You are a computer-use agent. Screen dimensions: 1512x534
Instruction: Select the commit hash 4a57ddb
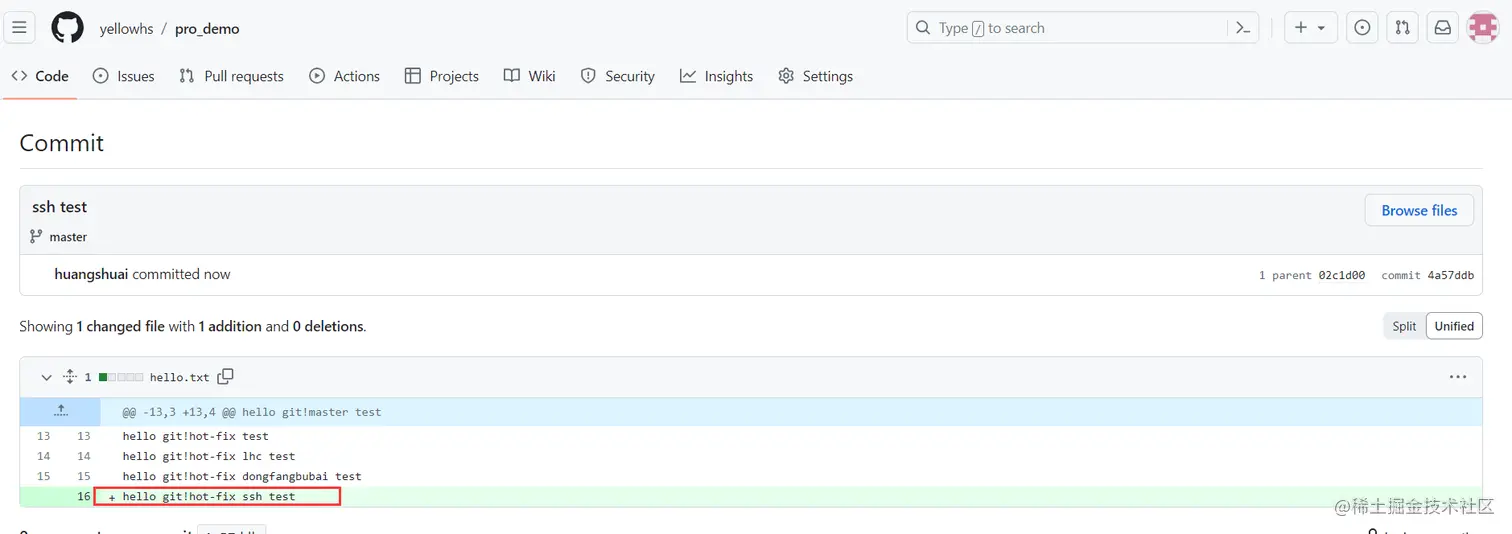[1450, 275]
